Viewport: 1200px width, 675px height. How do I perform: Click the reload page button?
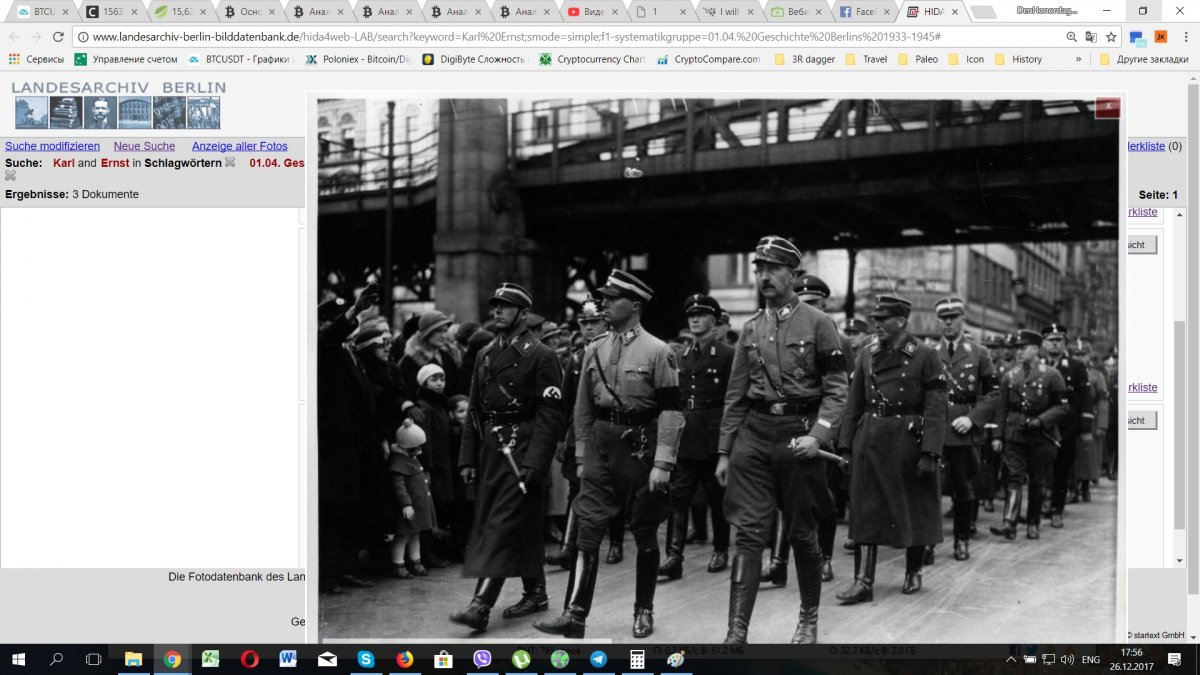coord(58,37)
